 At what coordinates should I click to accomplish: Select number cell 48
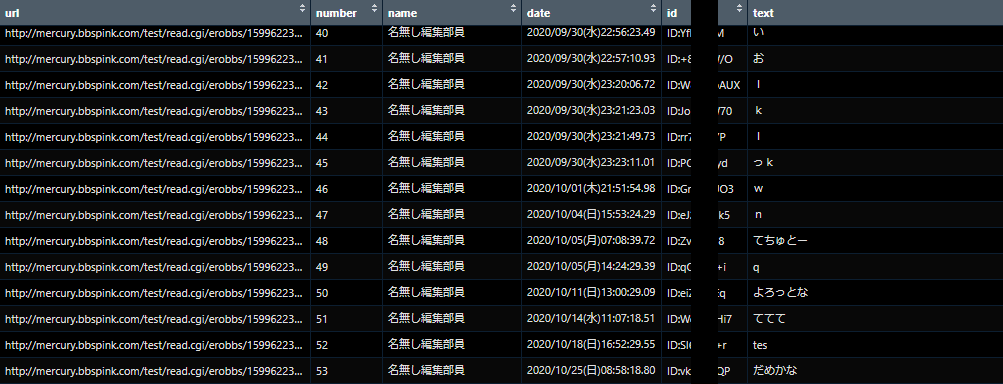(x=347, y=241)
